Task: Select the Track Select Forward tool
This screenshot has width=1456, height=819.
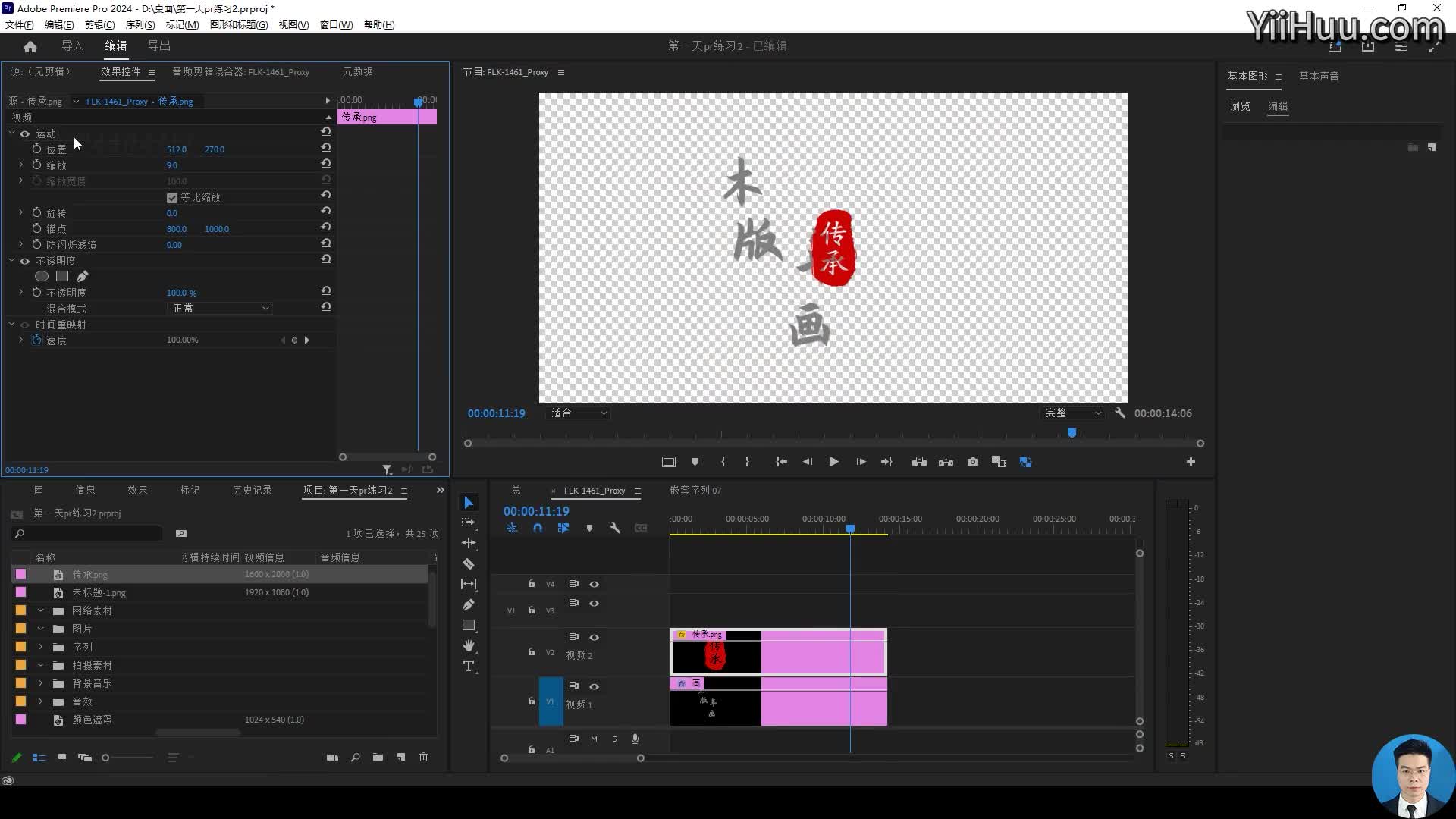Action: point(469,522)
